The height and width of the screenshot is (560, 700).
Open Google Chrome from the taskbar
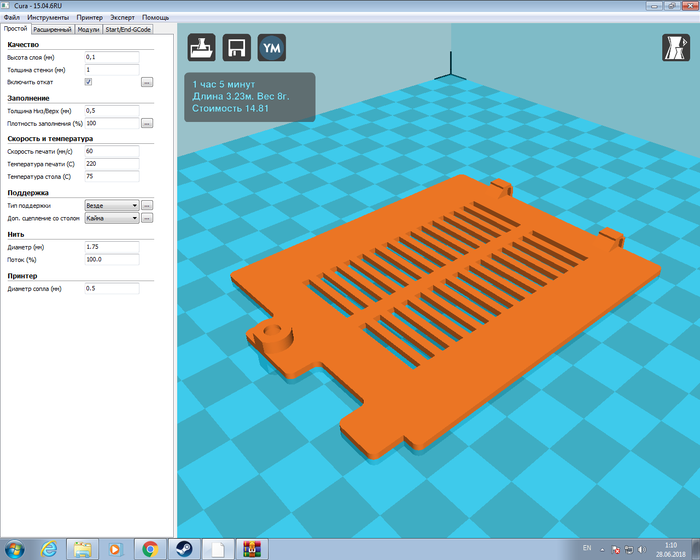[x=150, y=548]
